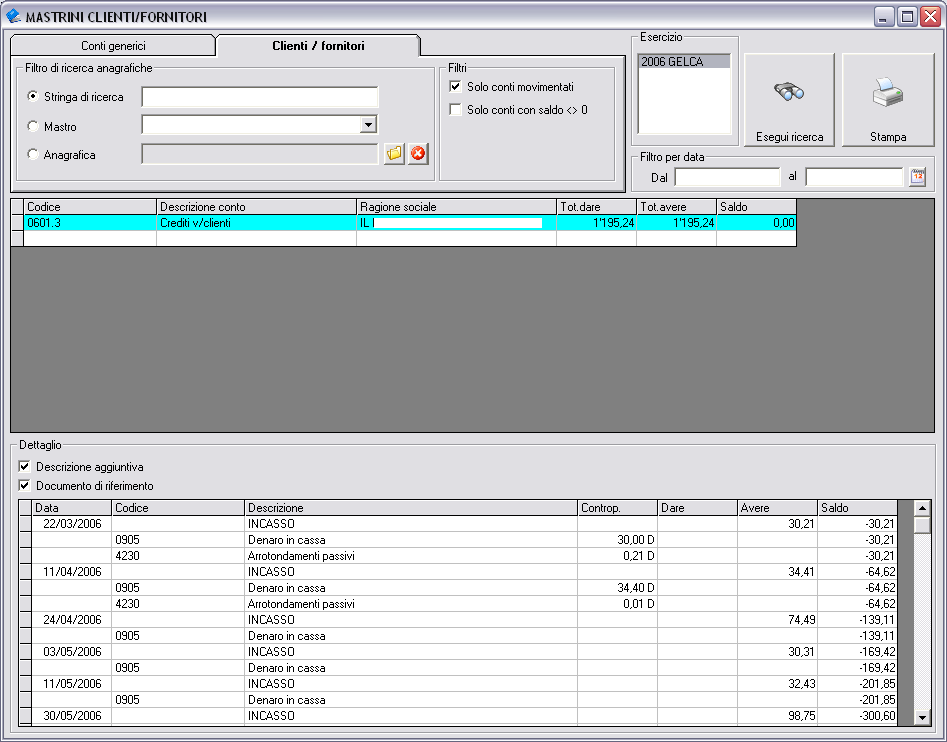Toggle Descrizione aggiuntiva checkbox

[25, 467]
